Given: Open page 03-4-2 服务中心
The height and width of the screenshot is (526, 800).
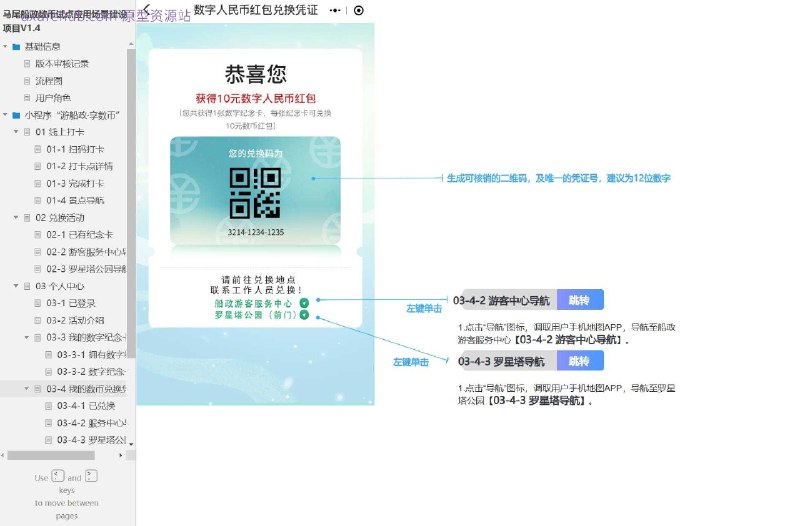Looking at the screenshot, I should tap(92, 423).
